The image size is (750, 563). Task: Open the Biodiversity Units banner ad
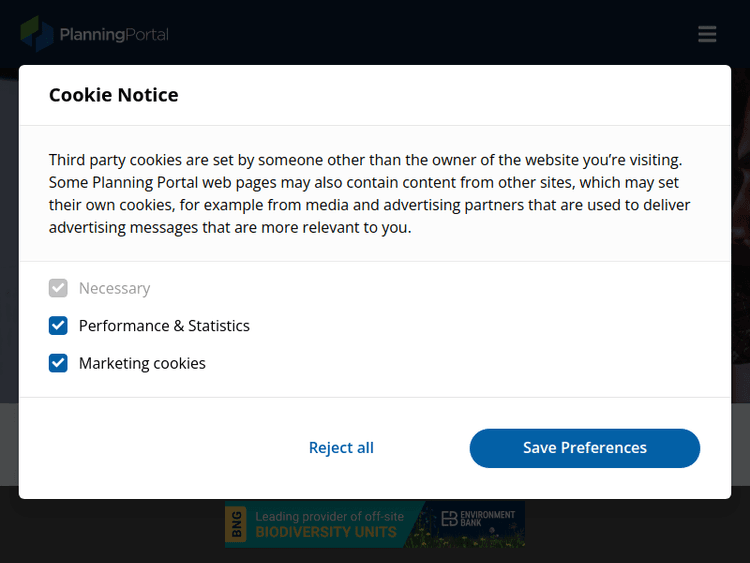375,524
